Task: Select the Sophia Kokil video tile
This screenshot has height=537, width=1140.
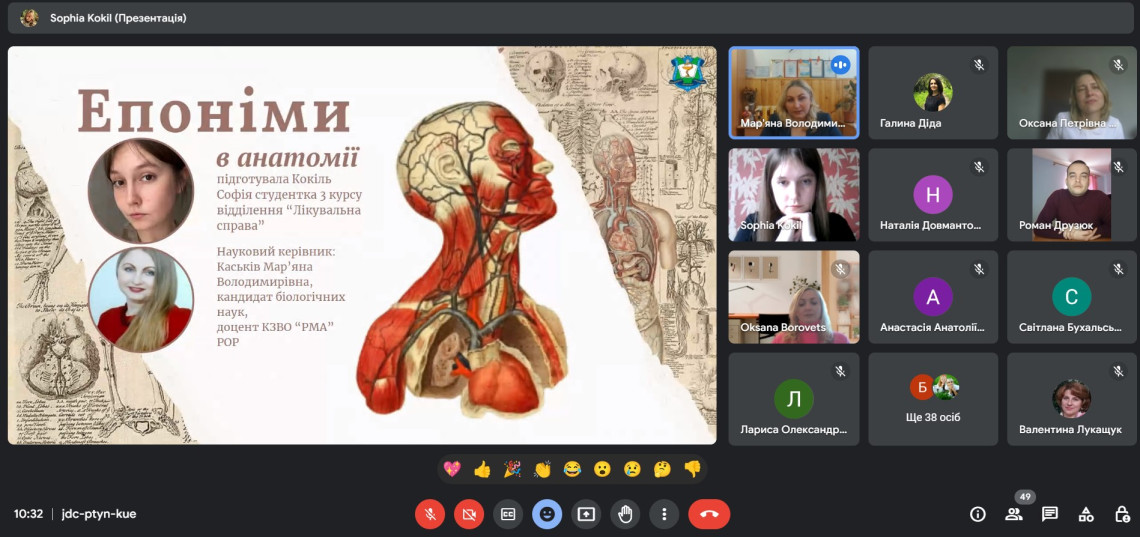Action: 794,195
